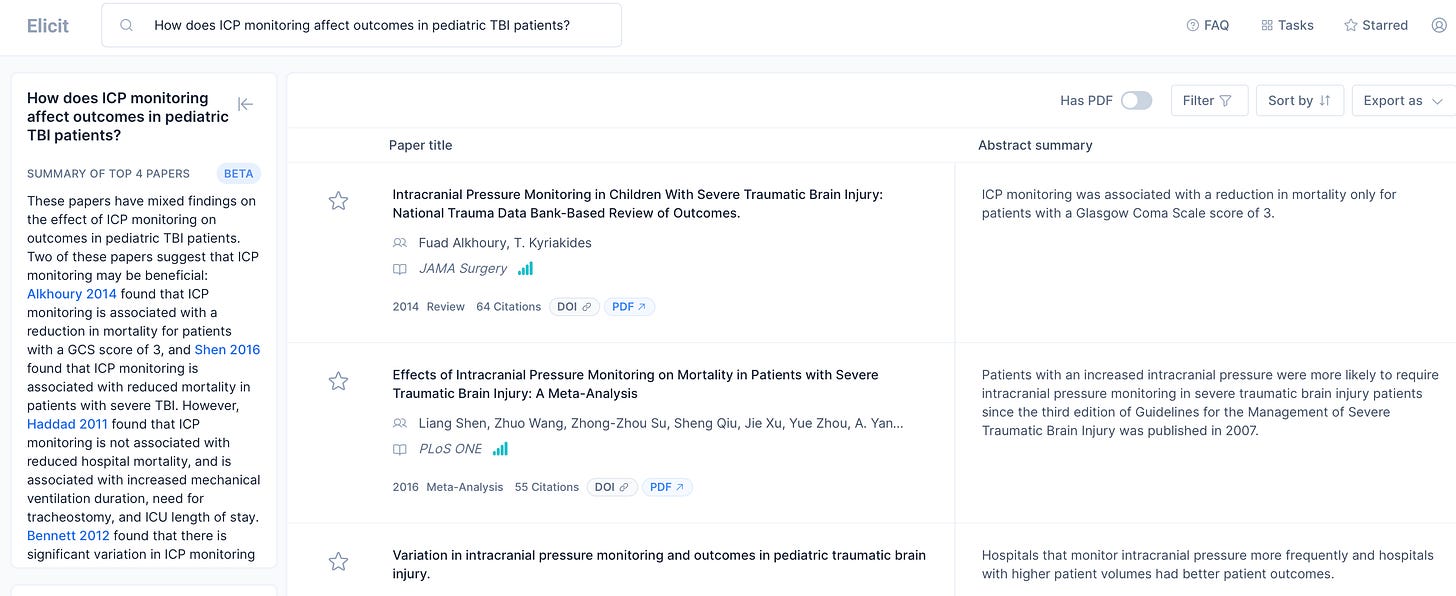Click the search magnifier icon
Image resolution: width=1456 pixels, height=596 pixels.
(x=127, y=25)
